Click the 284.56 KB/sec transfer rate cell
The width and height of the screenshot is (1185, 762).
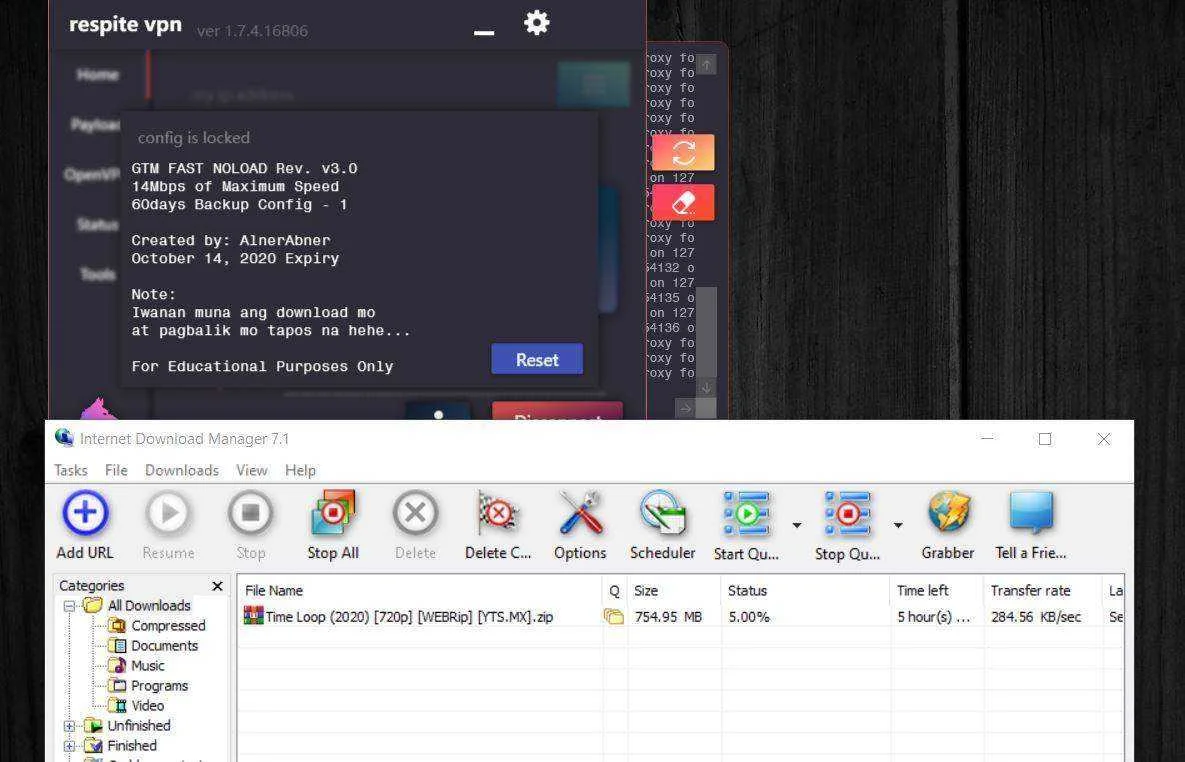tap(1036, 617)
